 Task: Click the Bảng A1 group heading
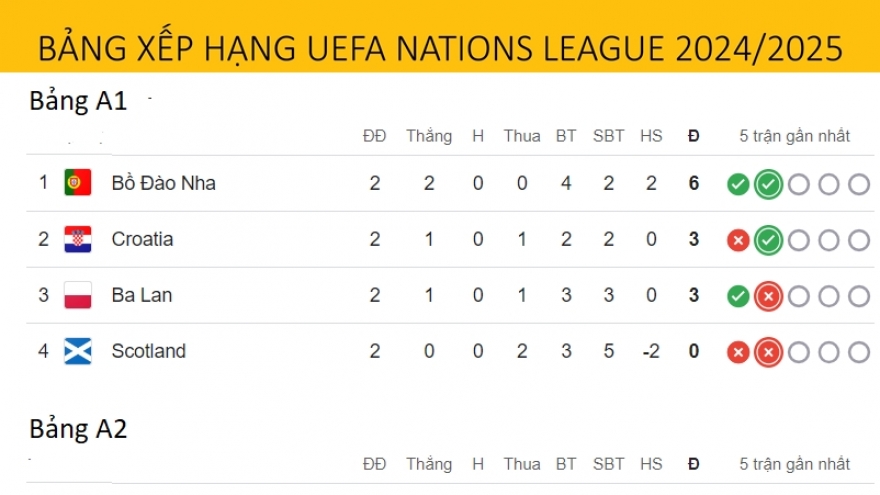point(78,101)
